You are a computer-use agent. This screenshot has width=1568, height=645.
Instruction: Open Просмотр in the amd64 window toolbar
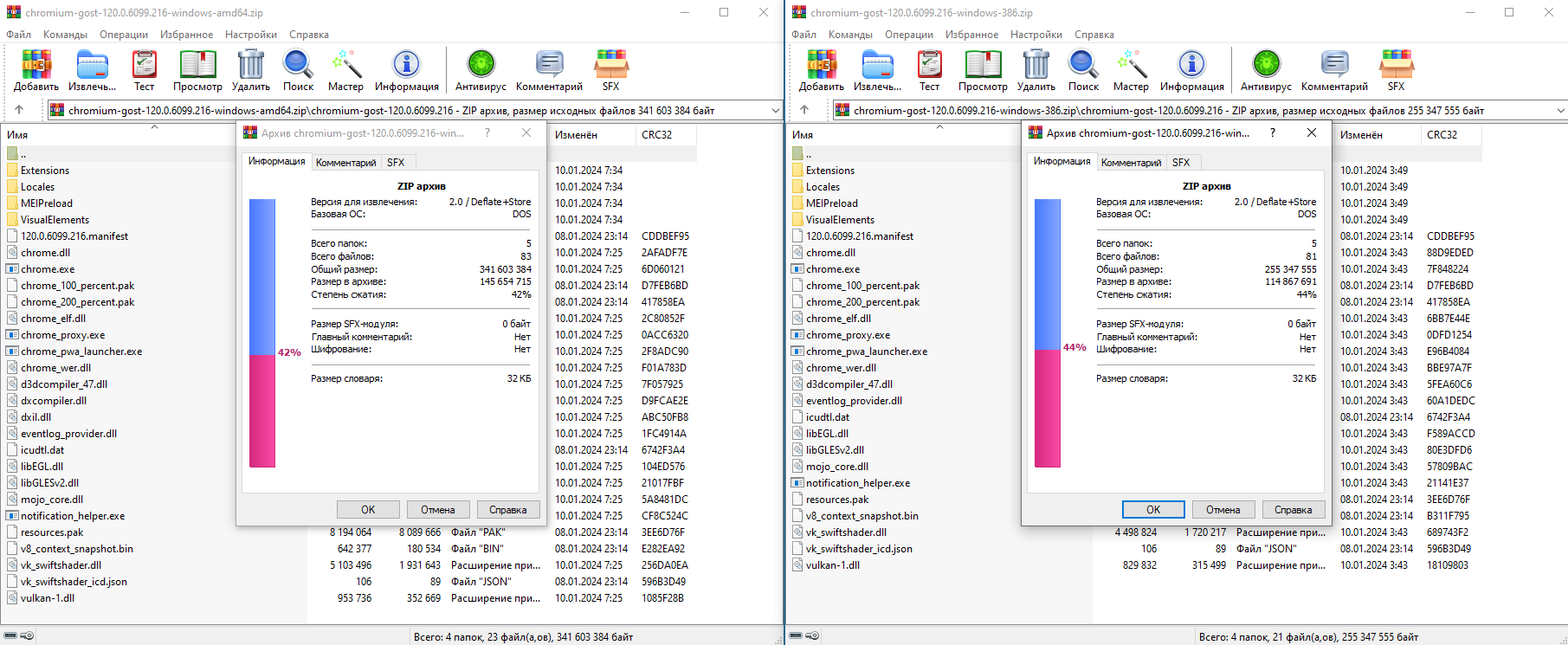pos(197,70)
